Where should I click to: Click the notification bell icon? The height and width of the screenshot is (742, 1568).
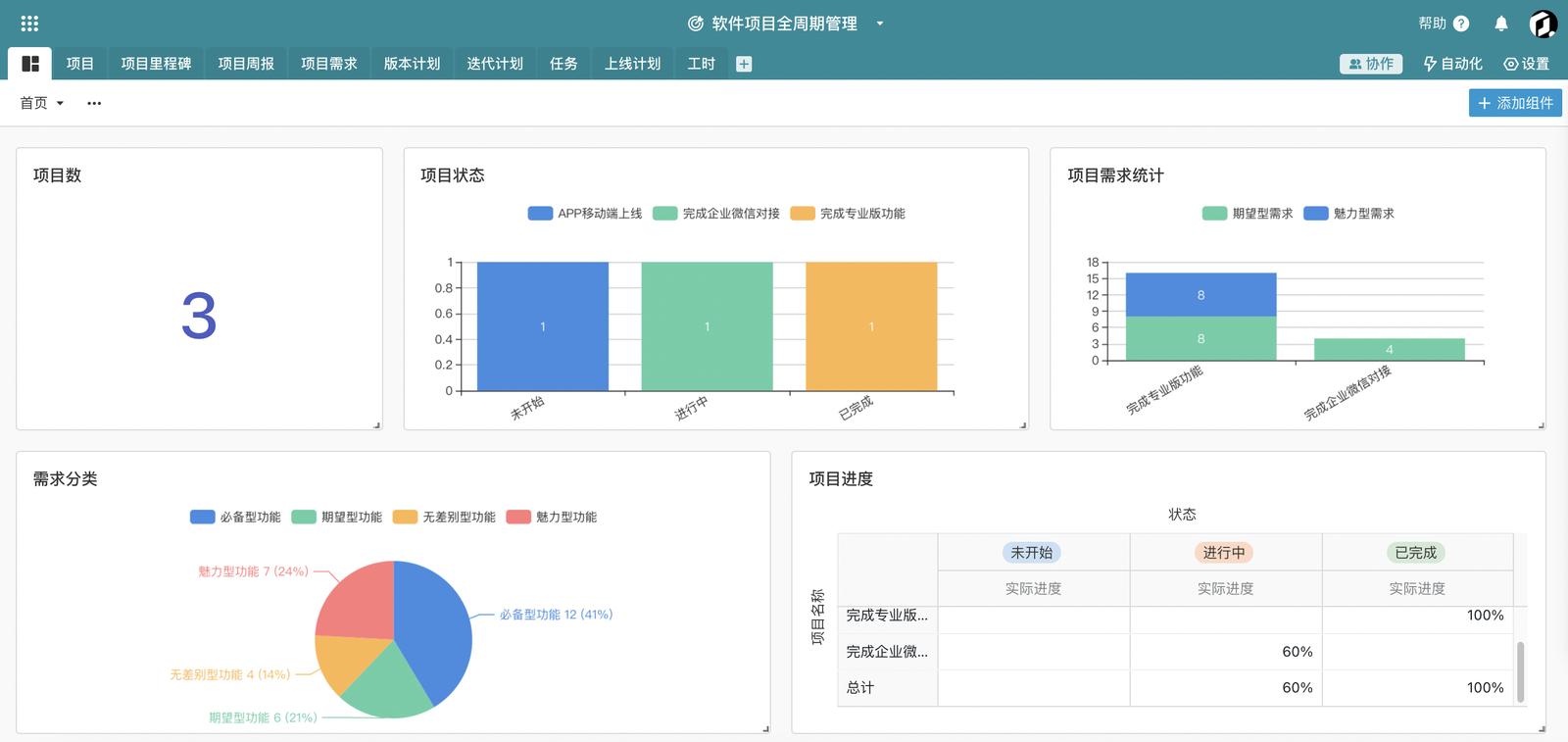coord(1500,24)
